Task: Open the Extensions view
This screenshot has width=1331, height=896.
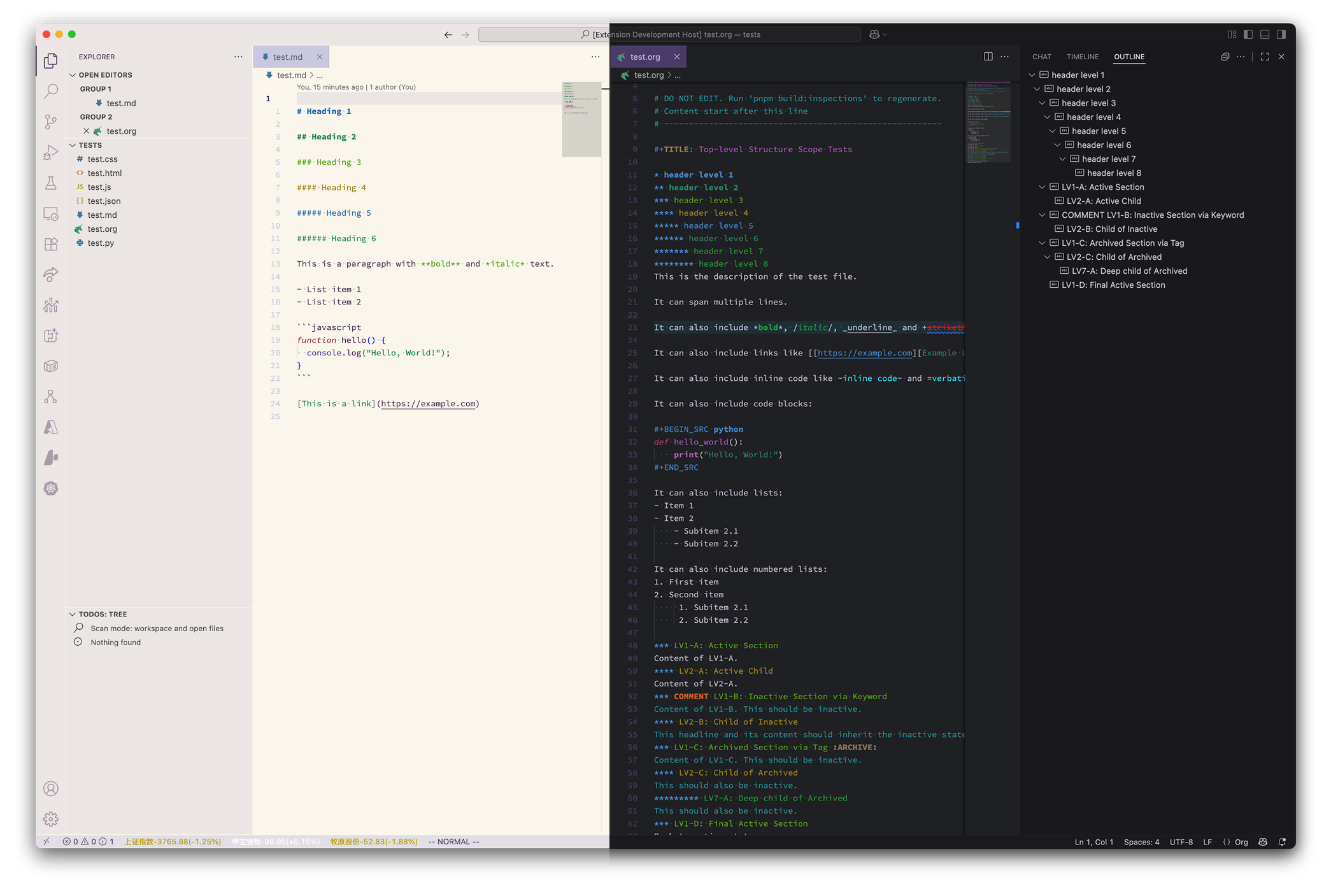Action: point(51,244)
